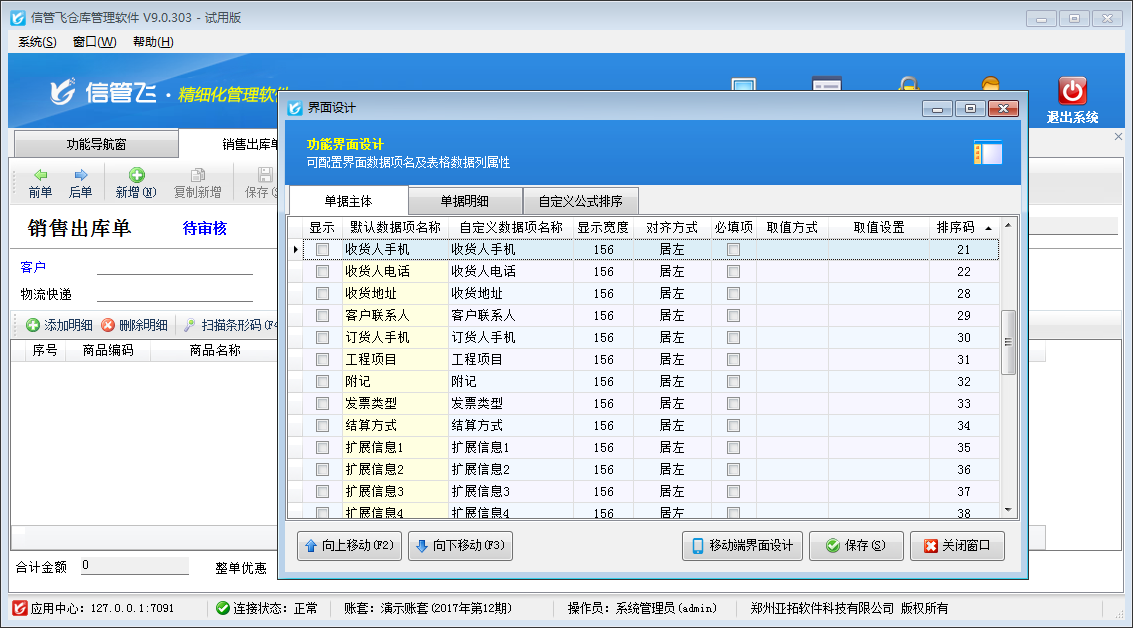Check 显示 box for 发票类型 row
Viewport: 1133px width, 628px height.
coord(322,404)
